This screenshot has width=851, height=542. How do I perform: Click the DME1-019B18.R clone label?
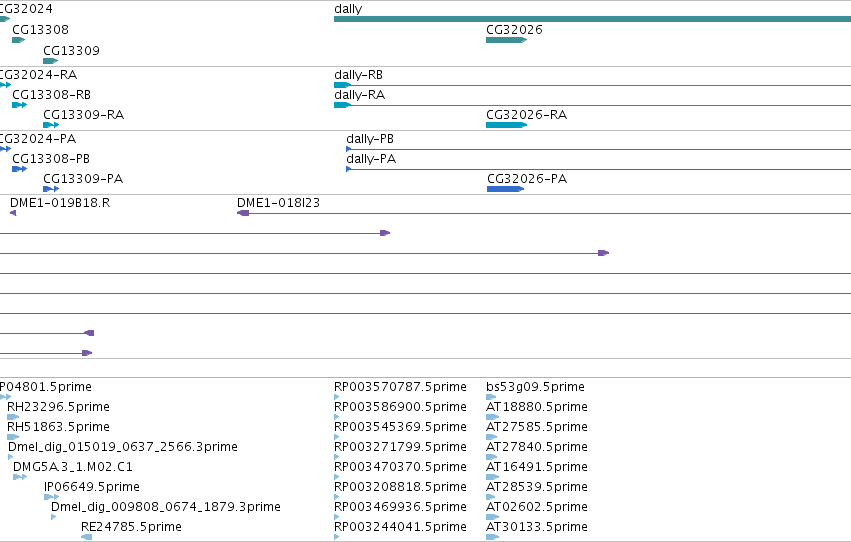[x=60, y=203]
